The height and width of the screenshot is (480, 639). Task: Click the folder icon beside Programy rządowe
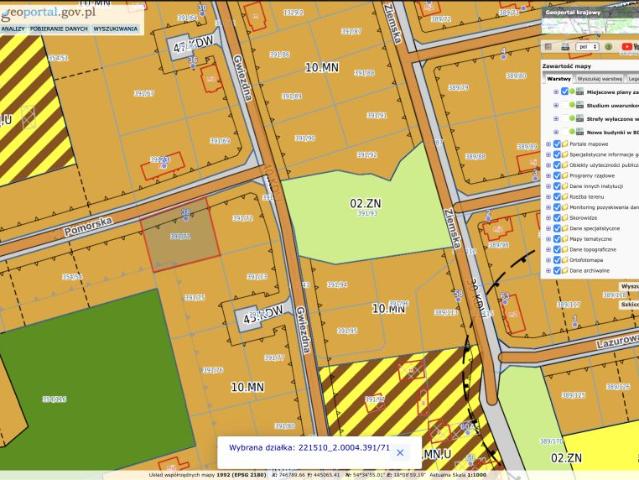coord(565,176)
